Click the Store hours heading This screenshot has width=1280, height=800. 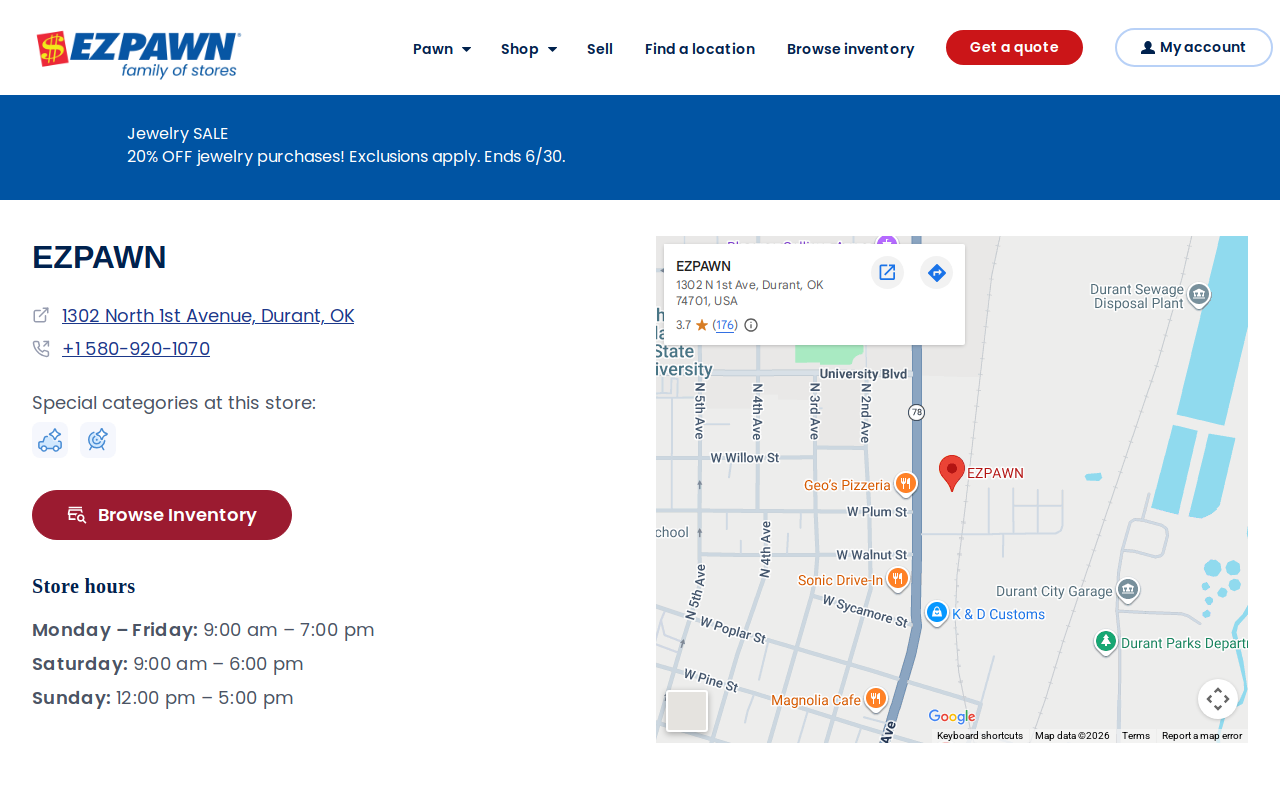(x=84, y=586)
